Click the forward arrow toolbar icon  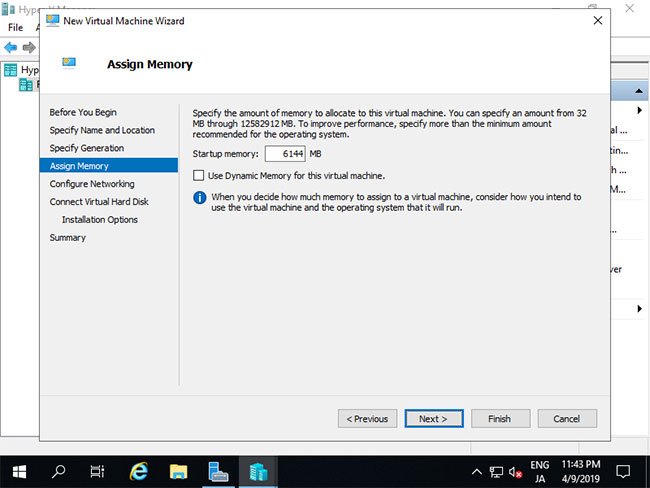(x=29, y=47)
